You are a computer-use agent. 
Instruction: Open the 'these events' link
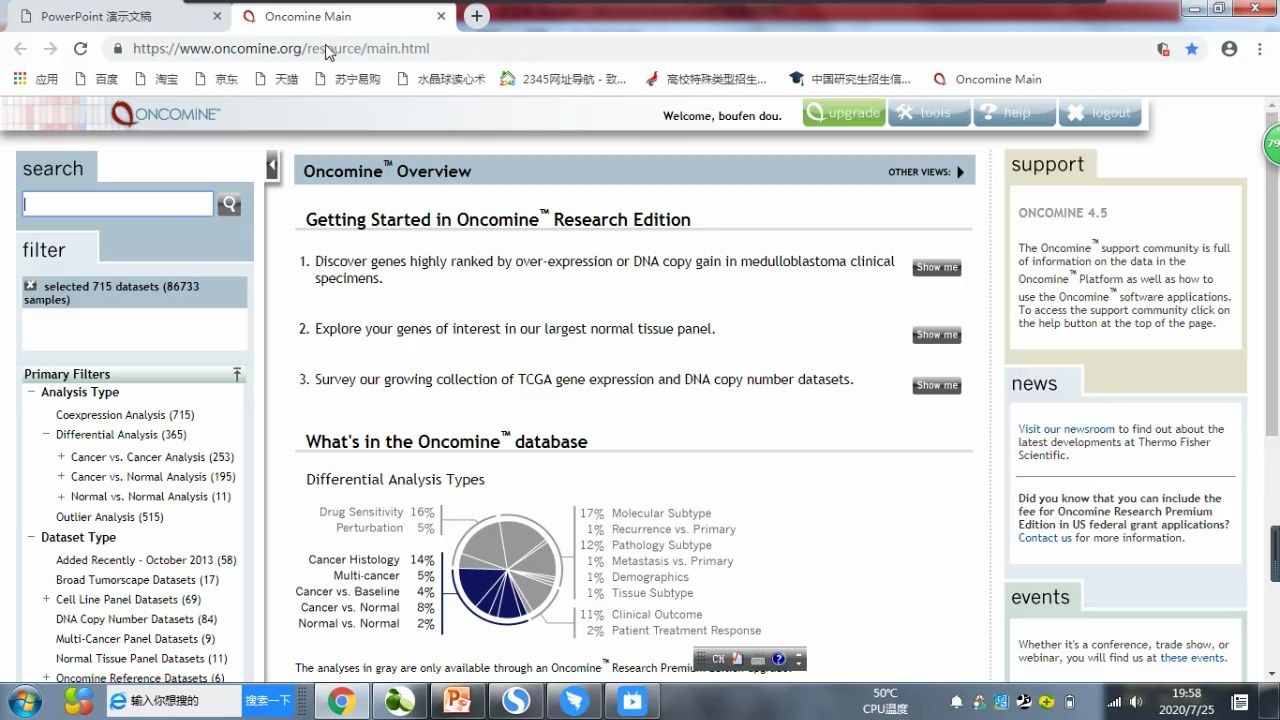point(1192,658)
